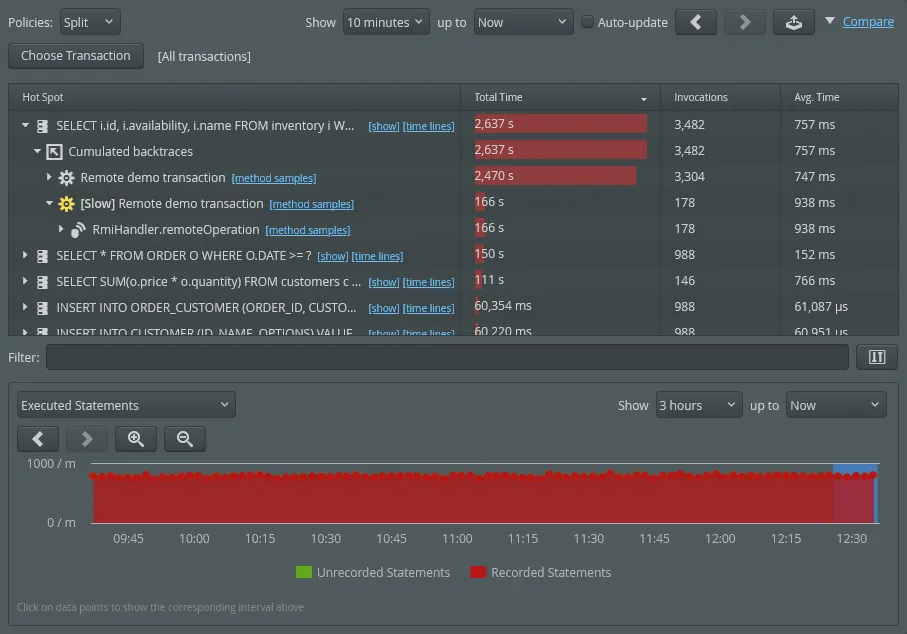The height and width of the screenshot is (634, 907).
Task: Collapse the SELECT i.id inventory hot spot row
Action: 25,125
